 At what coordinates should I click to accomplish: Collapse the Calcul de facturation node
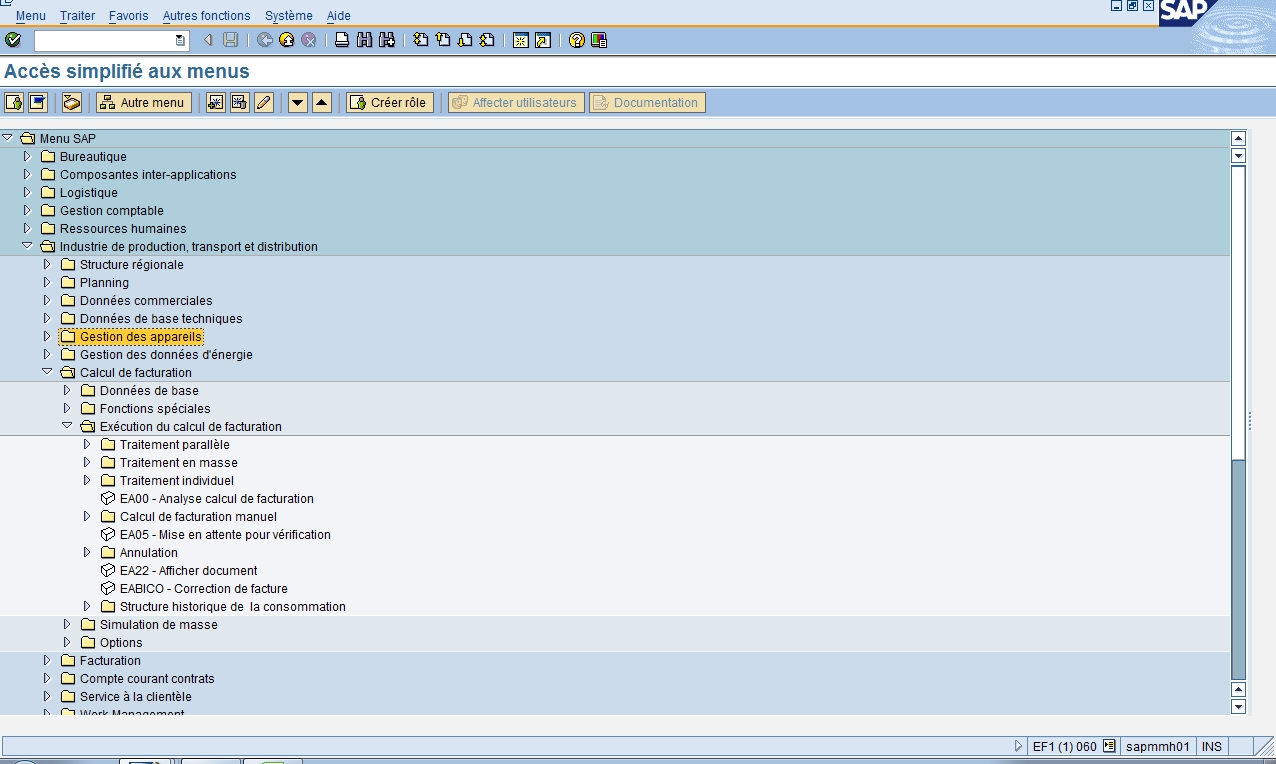pos(47,371)
